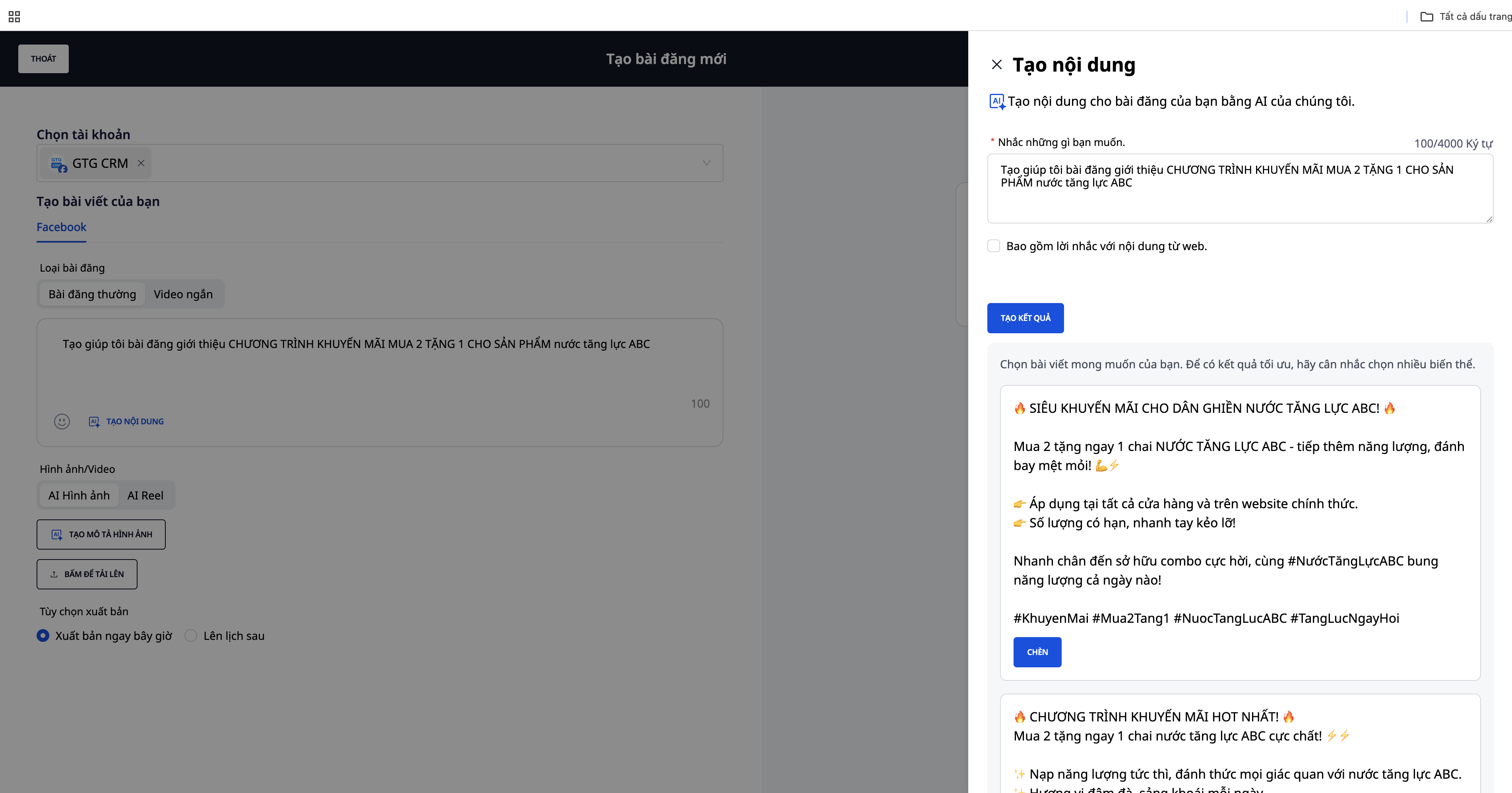Image resolution: width=1512 pixels, height=793 pixels.
Task: Select the Video ngắn post type
Action: [x=183, y=294]
